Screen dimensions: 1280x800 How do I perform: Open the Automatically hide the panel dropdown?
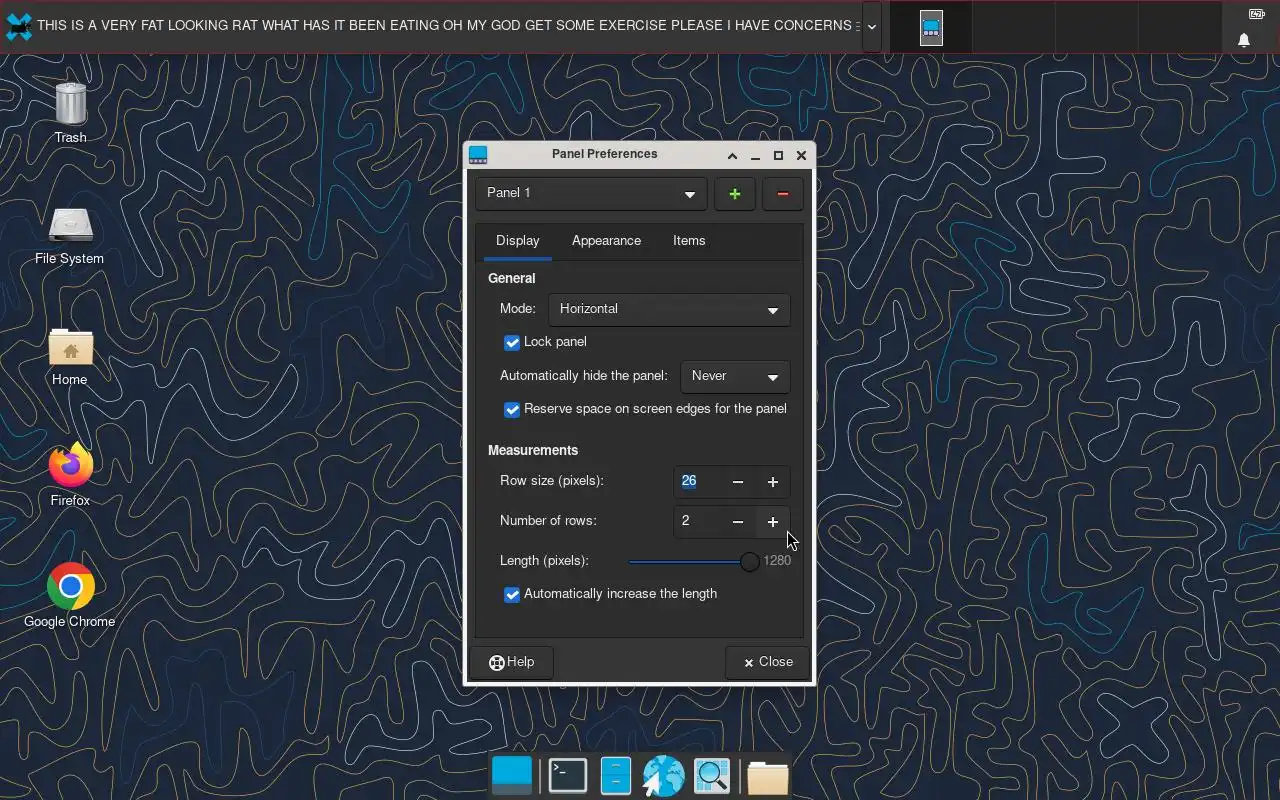coord(735,376)
